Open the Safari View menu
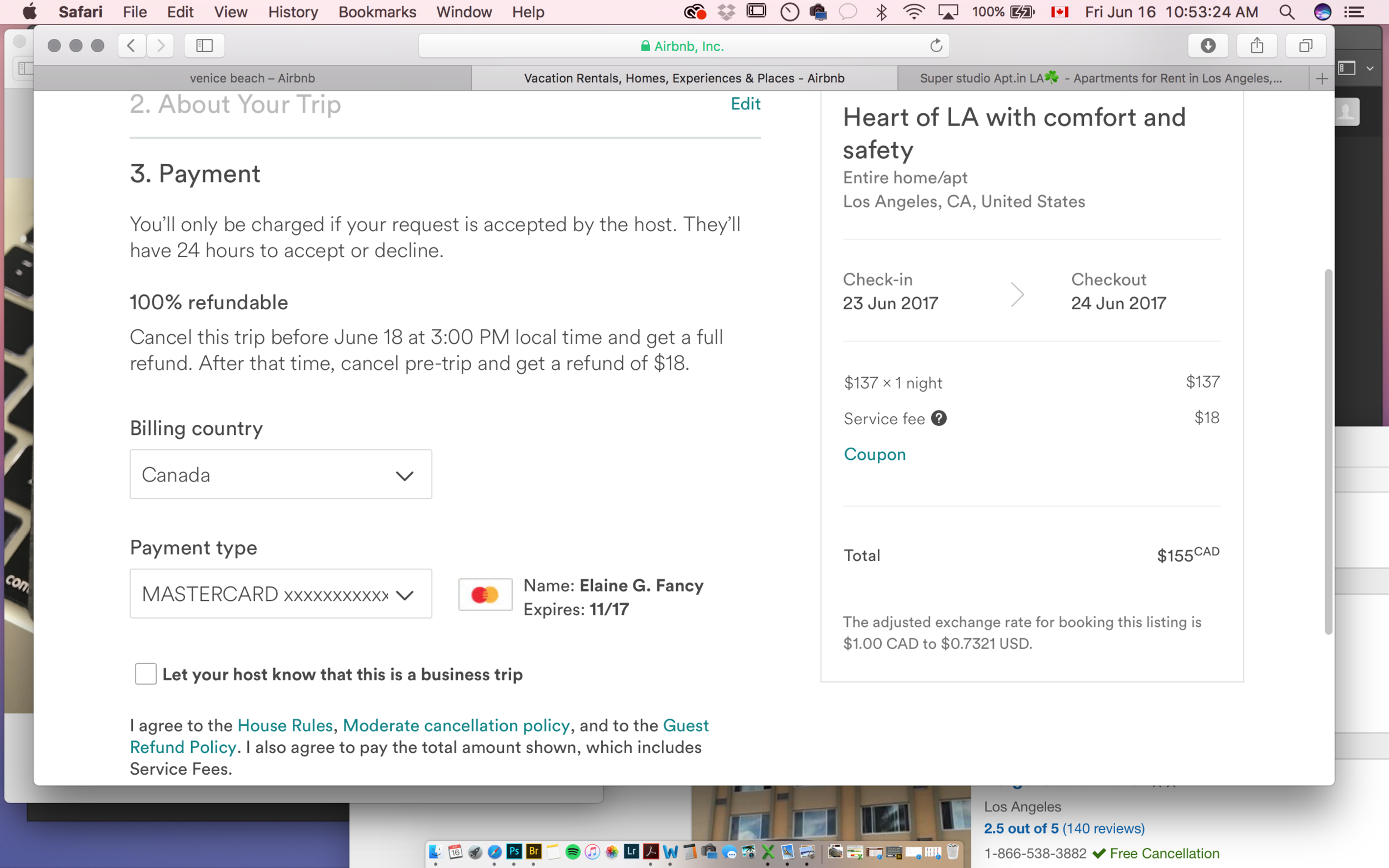 pos(231,12)
